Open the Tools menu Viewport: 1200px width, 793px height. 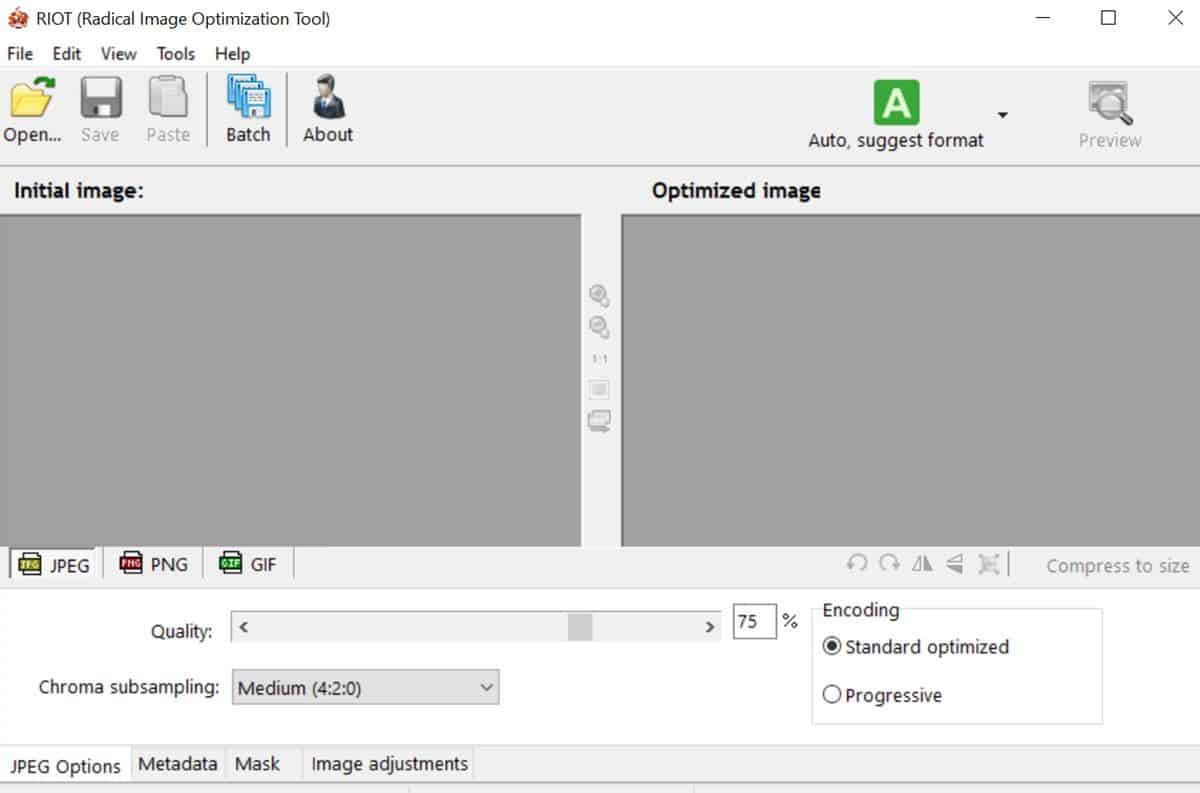tap(176, 54)
